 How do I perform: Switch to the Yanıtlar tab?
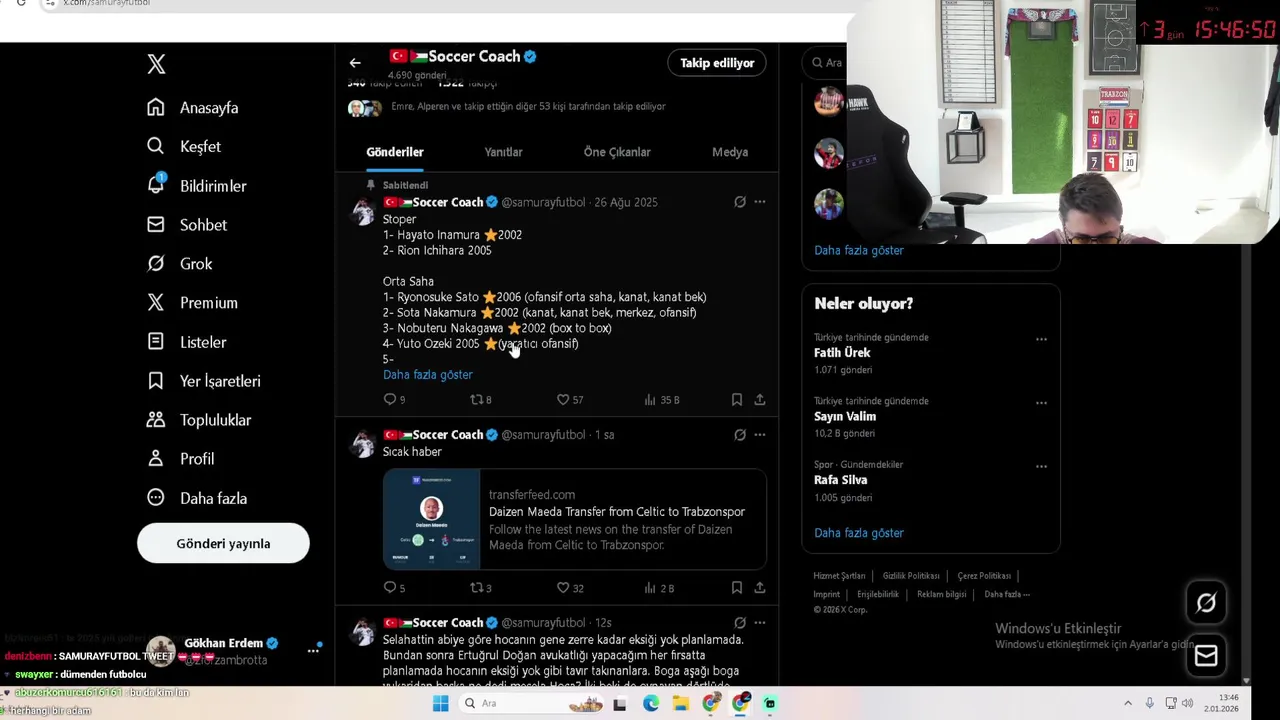tap(503, 152)
